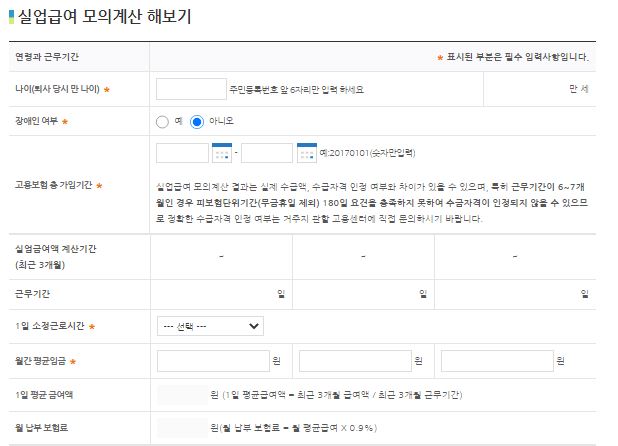The width and height of the screenshot is (618, 446).
Task: Click the '1일 평균 급여액' label
Action: [x=44, y=395]
